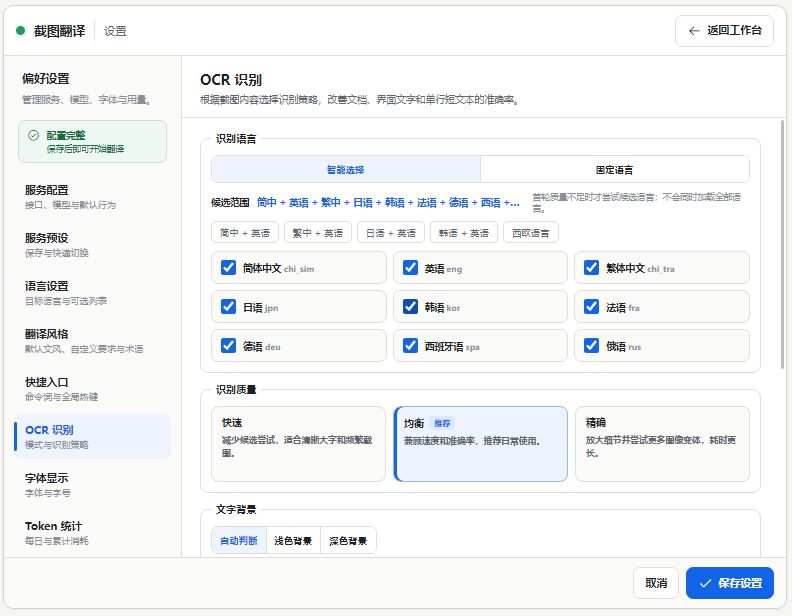Apply the 韩语 + 英语 preset
This screenshot has height=616, width=792.
pos(464,233)
